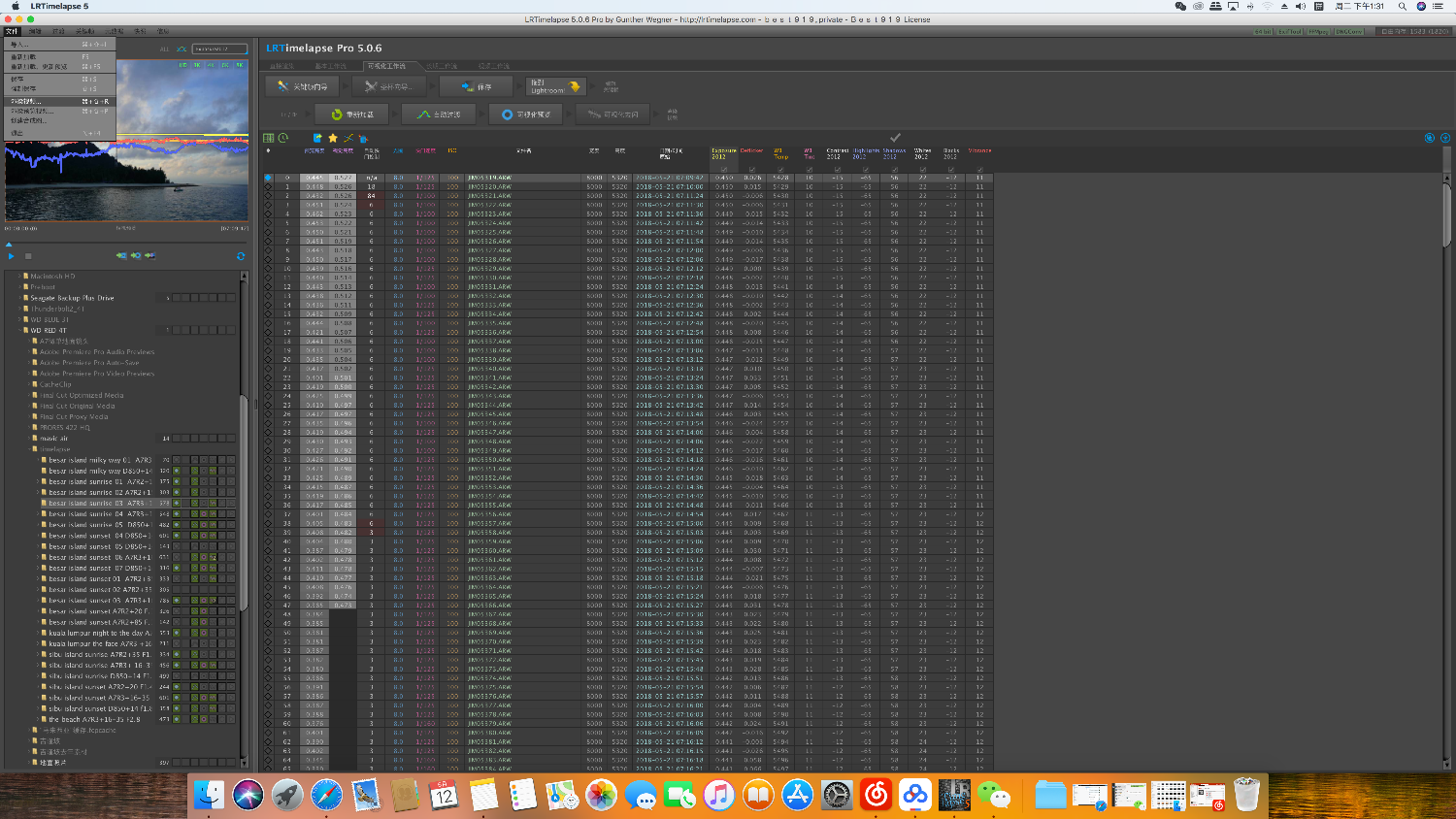Toggle the Exposure 2012 column checkbox

click(724, 169)
